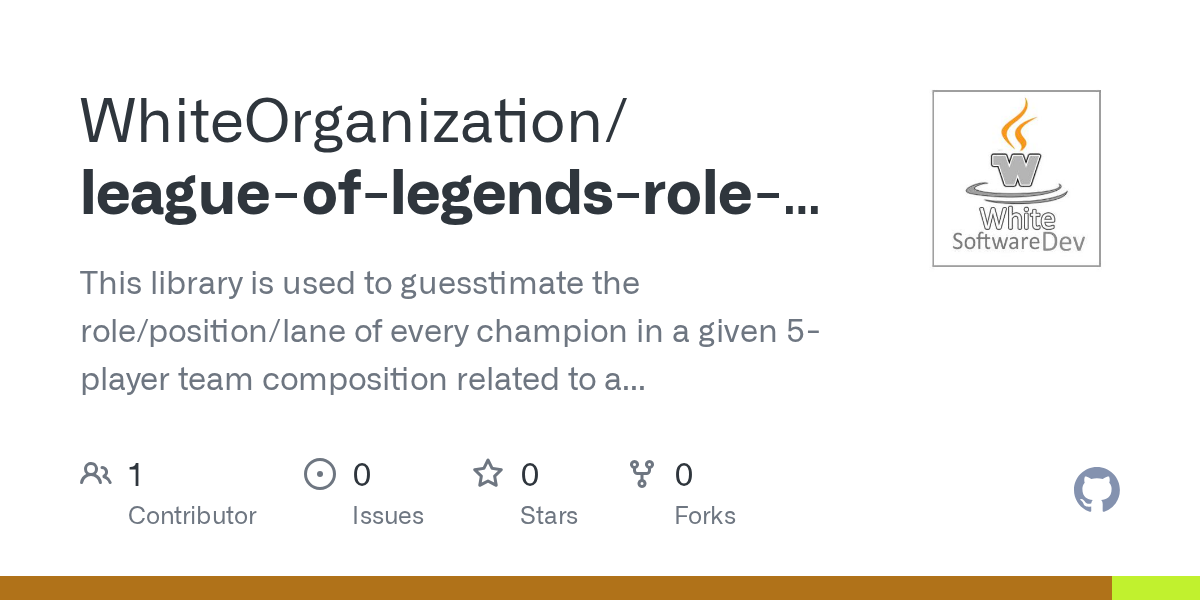Click the brown language bar segment
This screenshot has width=1200, height=600.
[x=555, y=588]
